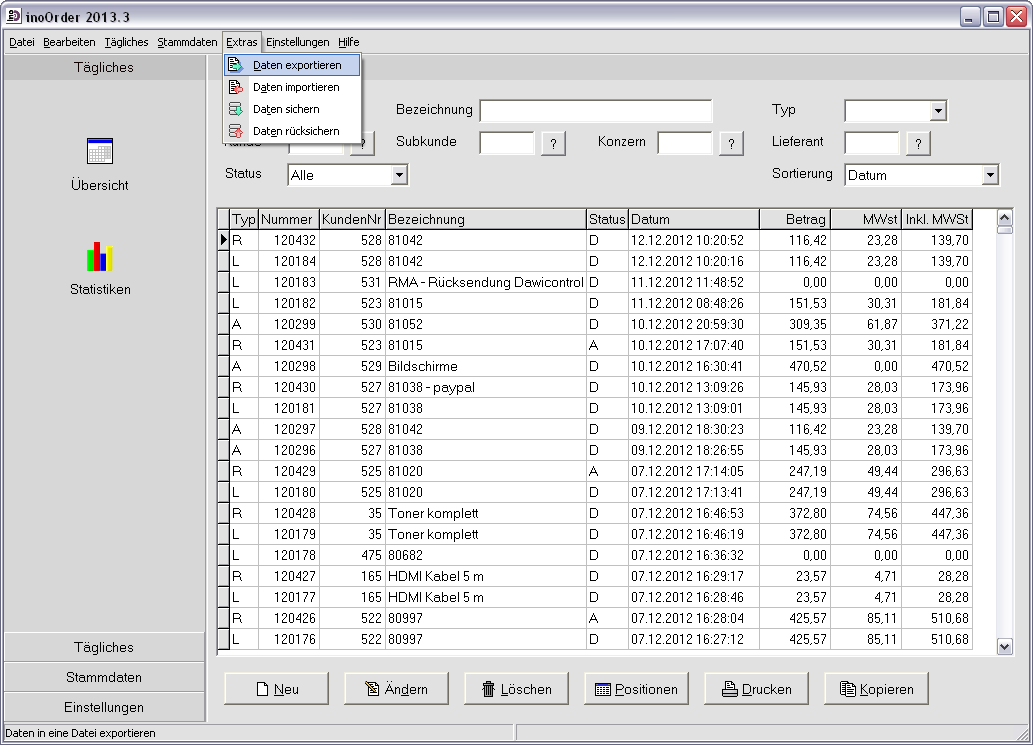Click the Bildschirme description cell

coord(486,366)
